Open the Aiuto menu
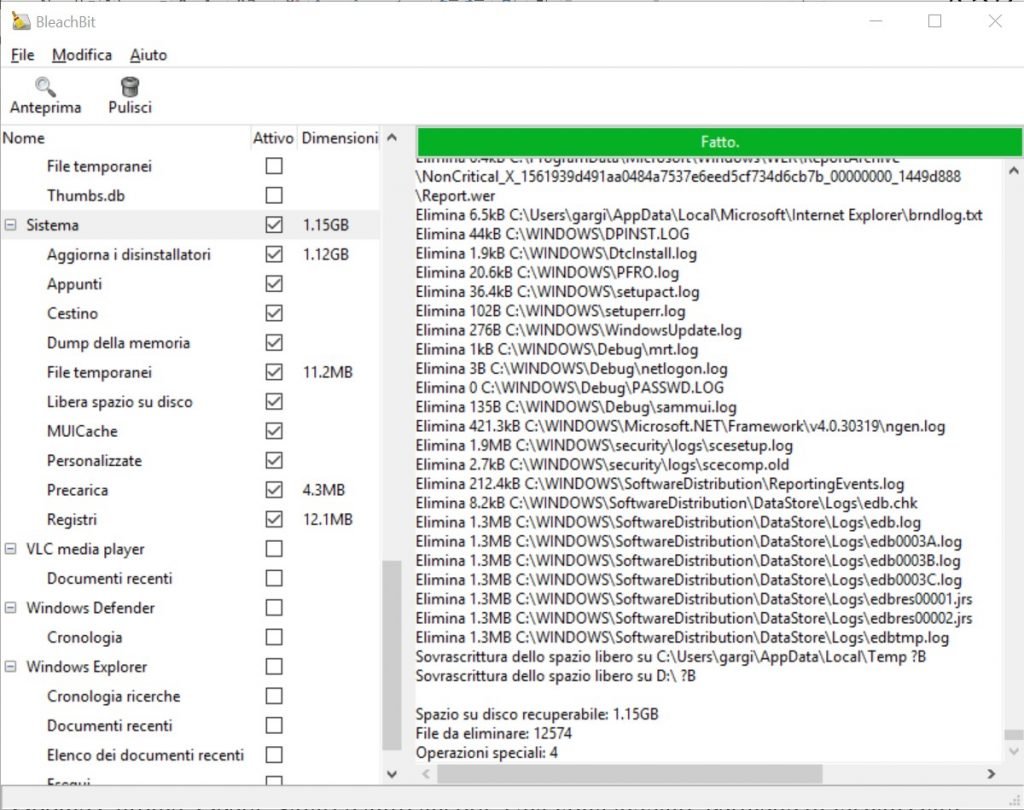 pyautogui.click(x=148, y=55)
